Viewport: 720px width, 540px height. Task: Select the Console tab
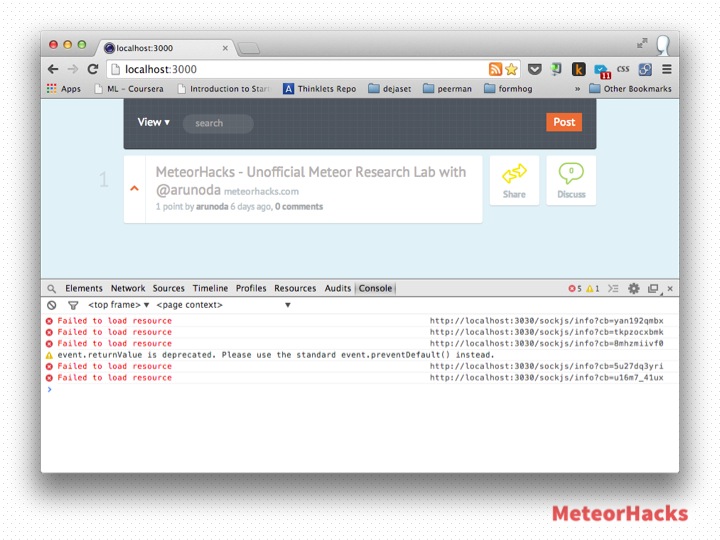376,288
